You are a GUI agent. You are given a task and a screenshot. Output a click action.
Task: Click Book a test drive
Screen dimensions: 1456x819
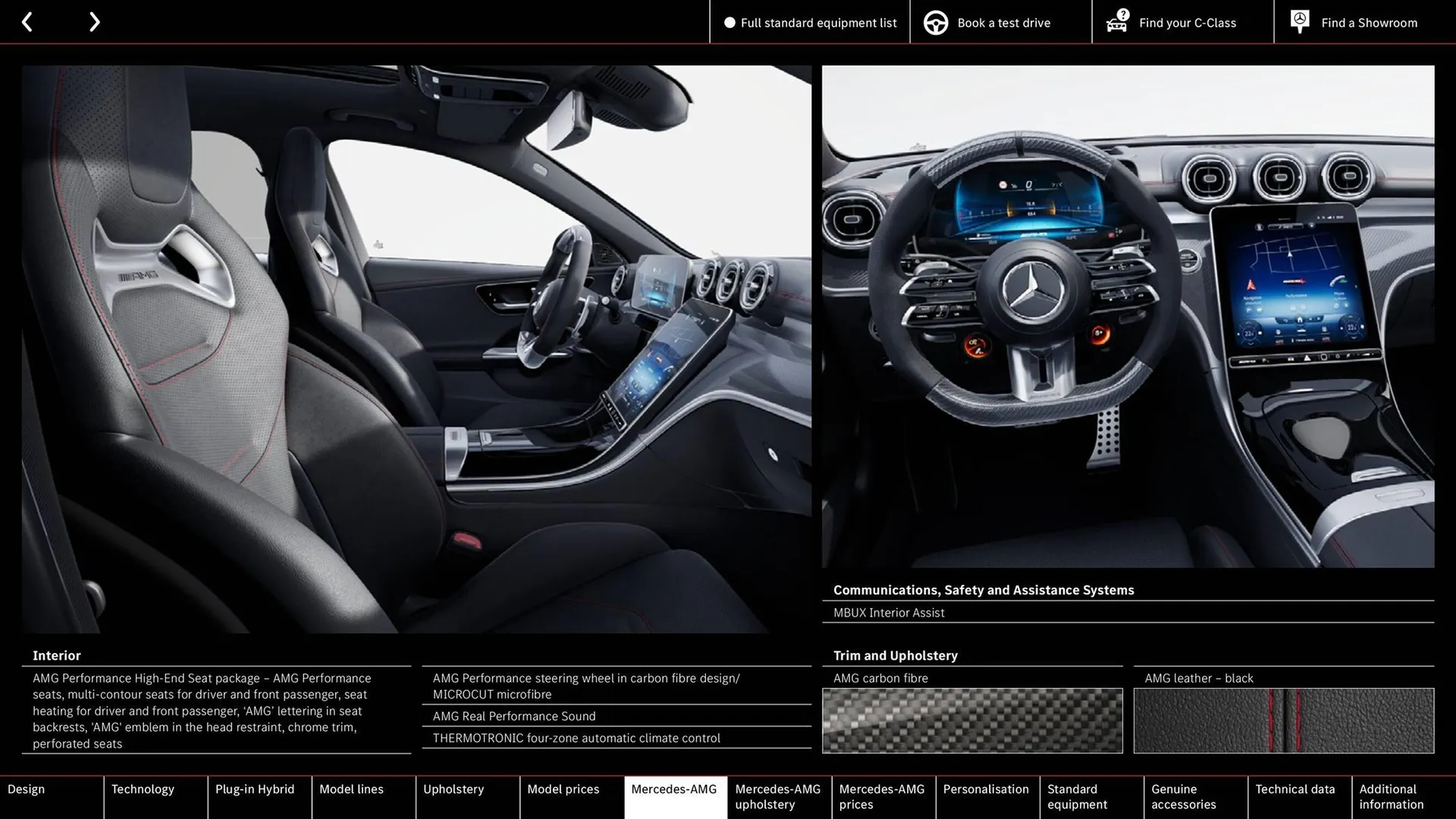tap(1003, 23)
